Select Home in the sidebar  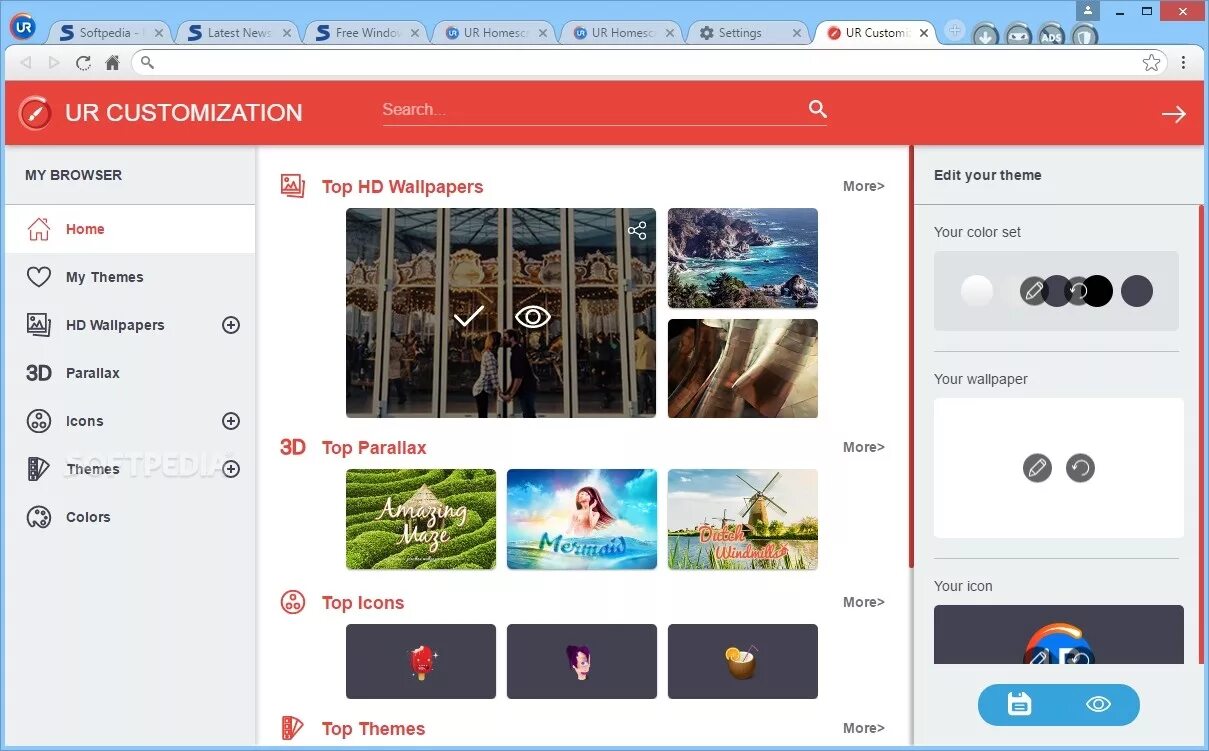130,229
